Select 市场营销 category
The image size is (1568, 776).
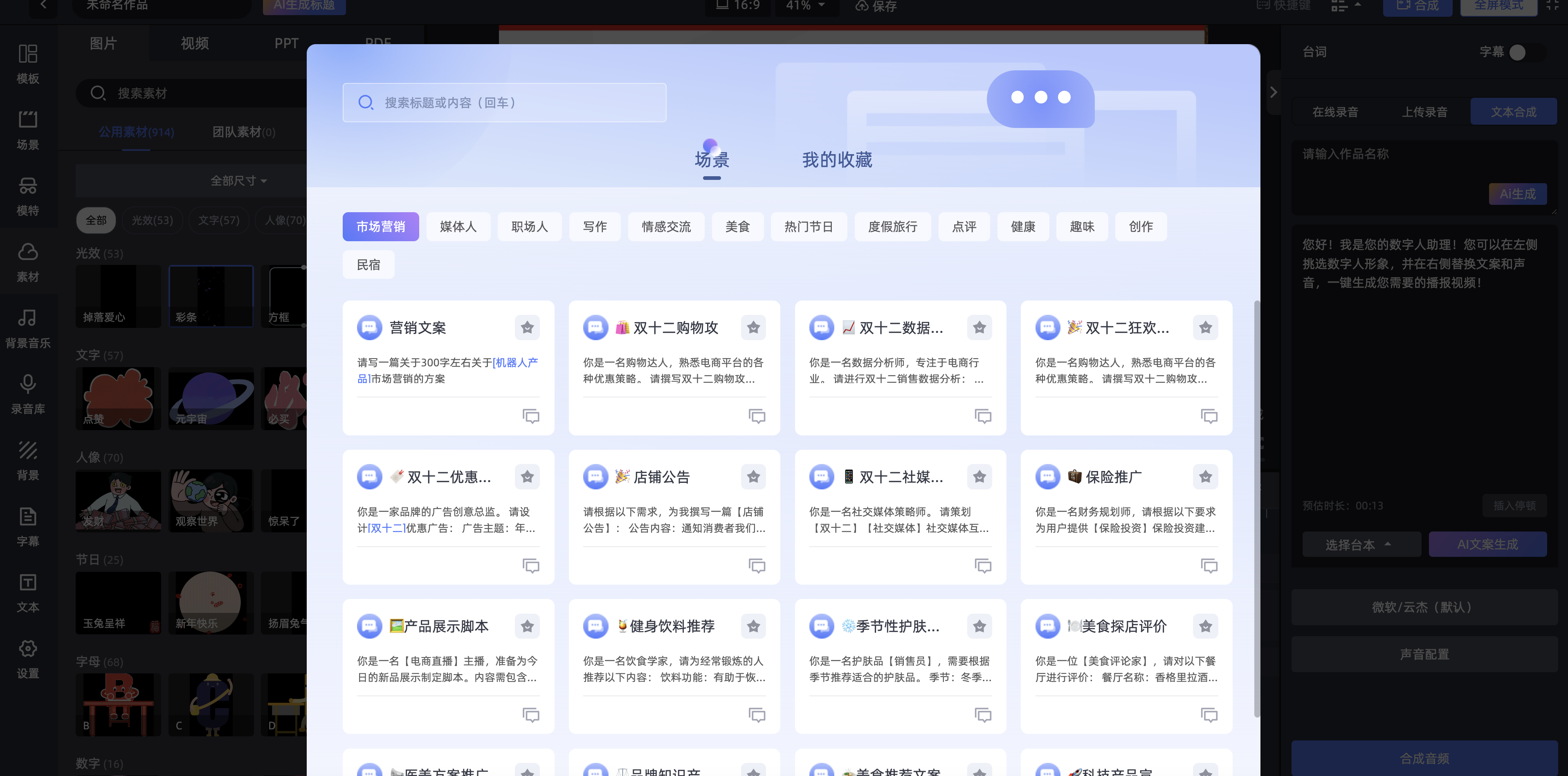tap(380, 227)
